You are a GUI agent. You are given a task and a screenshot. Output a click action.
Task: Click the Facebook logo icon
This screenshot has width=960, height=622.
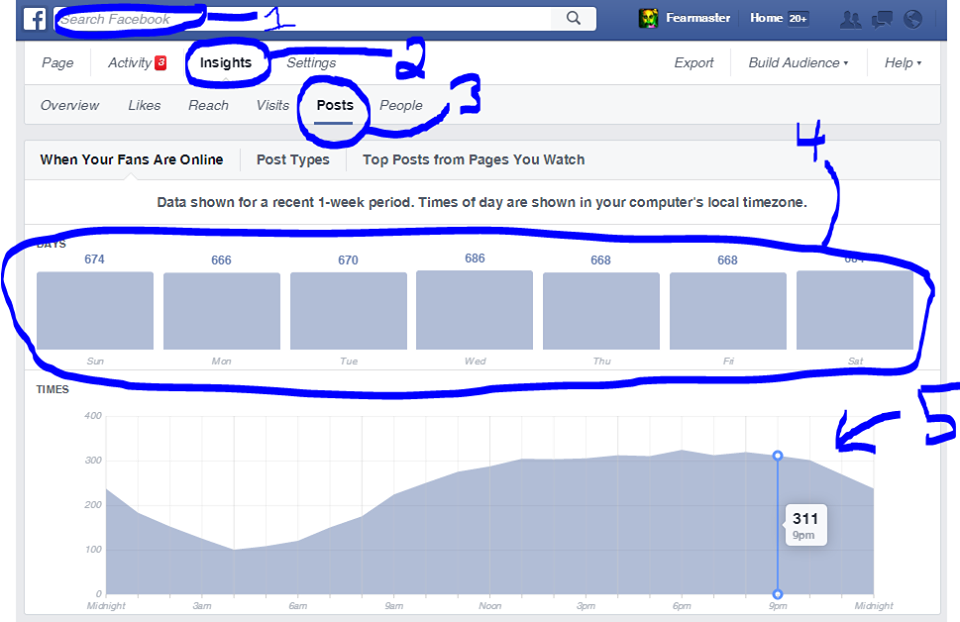pyautogui.click(x=35, y=19)
